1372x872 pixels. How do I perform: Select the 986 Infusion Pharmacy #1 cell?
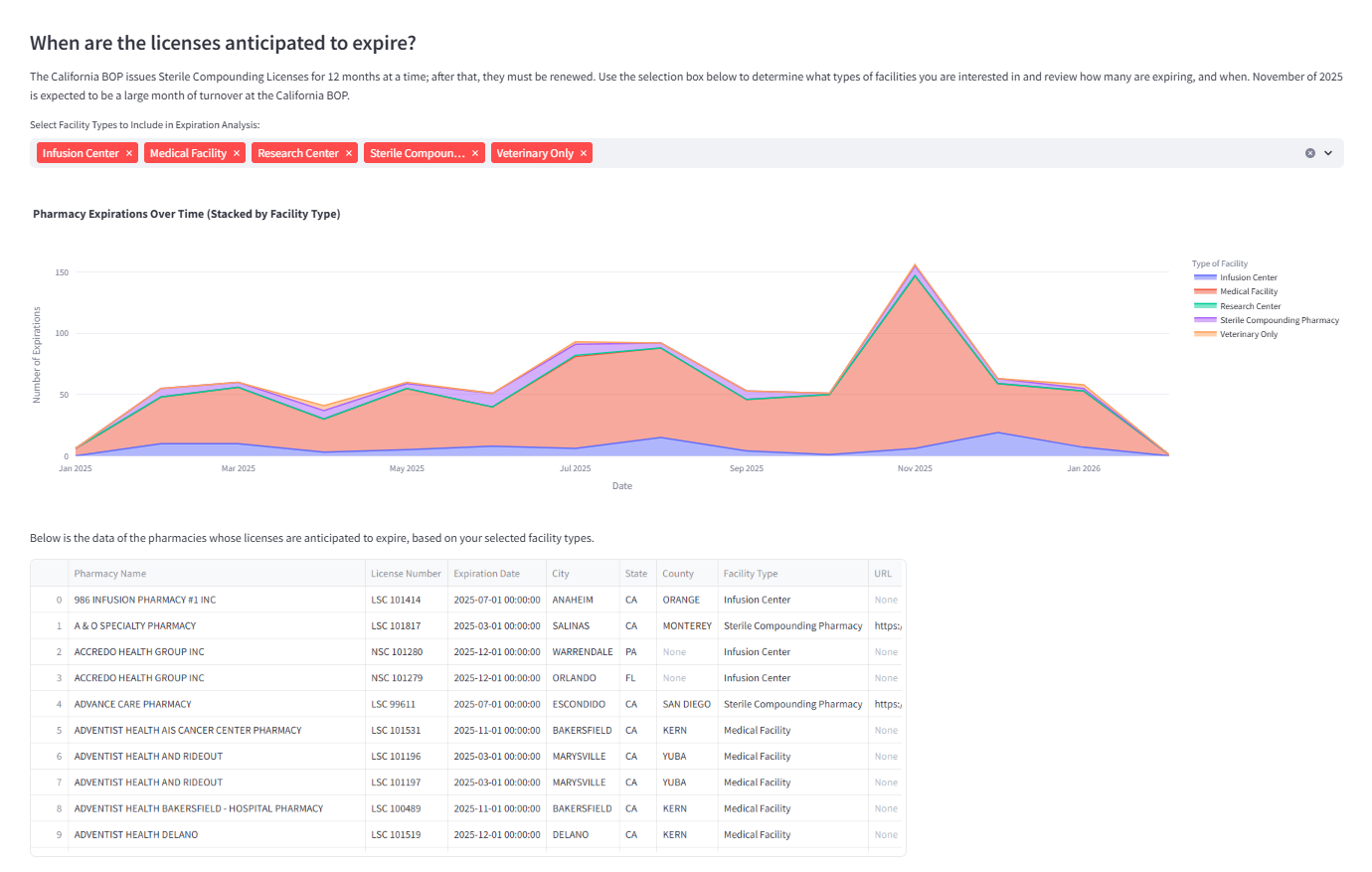(145, 601)
